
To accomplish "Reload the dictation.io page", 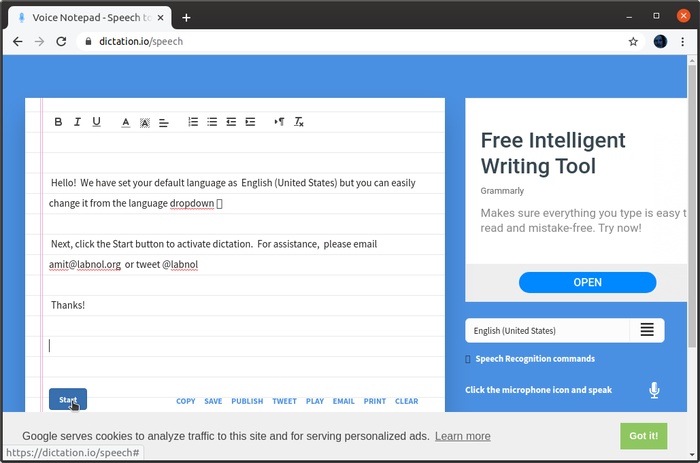I will coord(61,42).
